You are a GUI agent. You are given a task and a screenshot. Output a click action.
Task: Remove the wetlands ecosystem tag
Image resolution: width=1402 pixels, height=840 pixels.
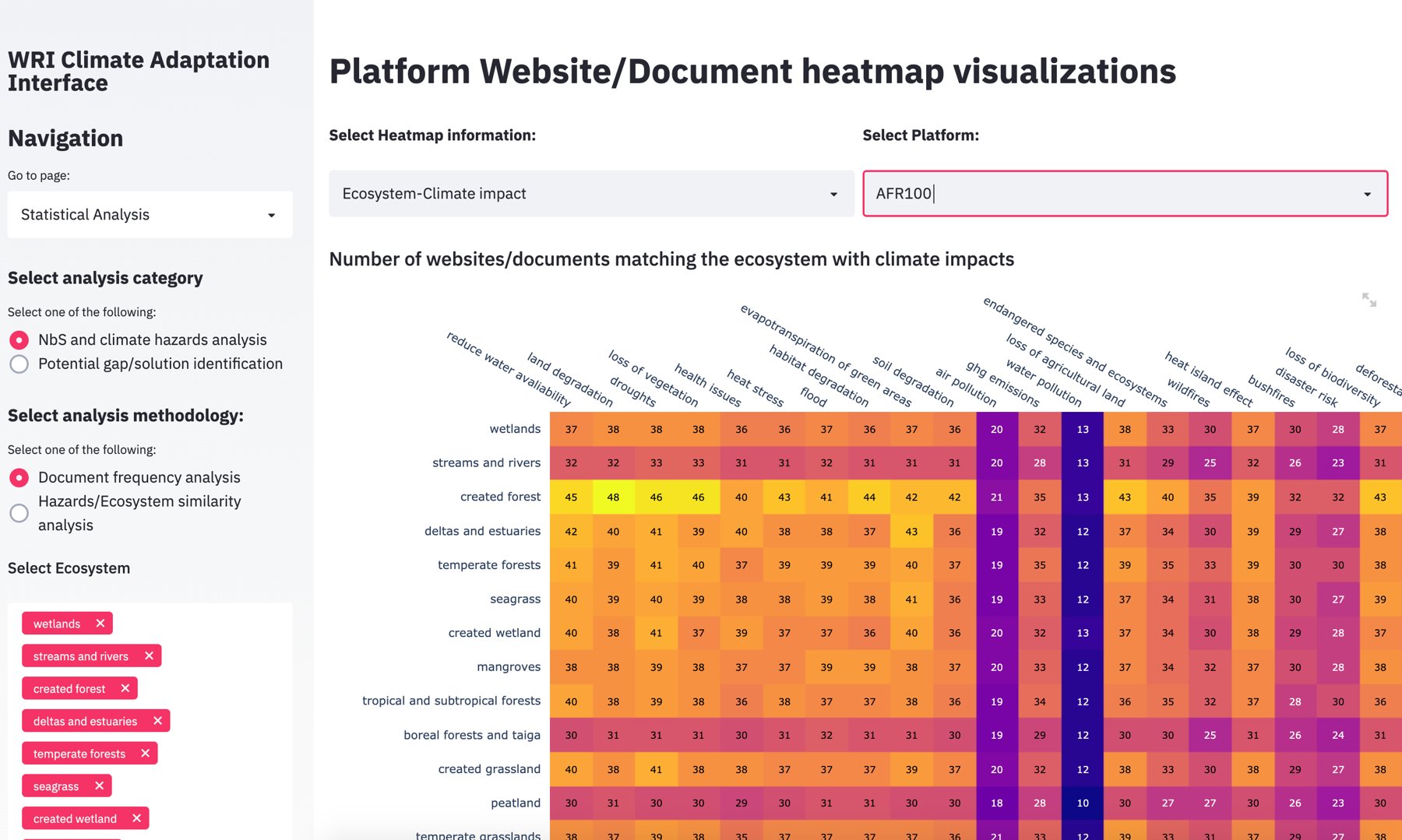100,624
